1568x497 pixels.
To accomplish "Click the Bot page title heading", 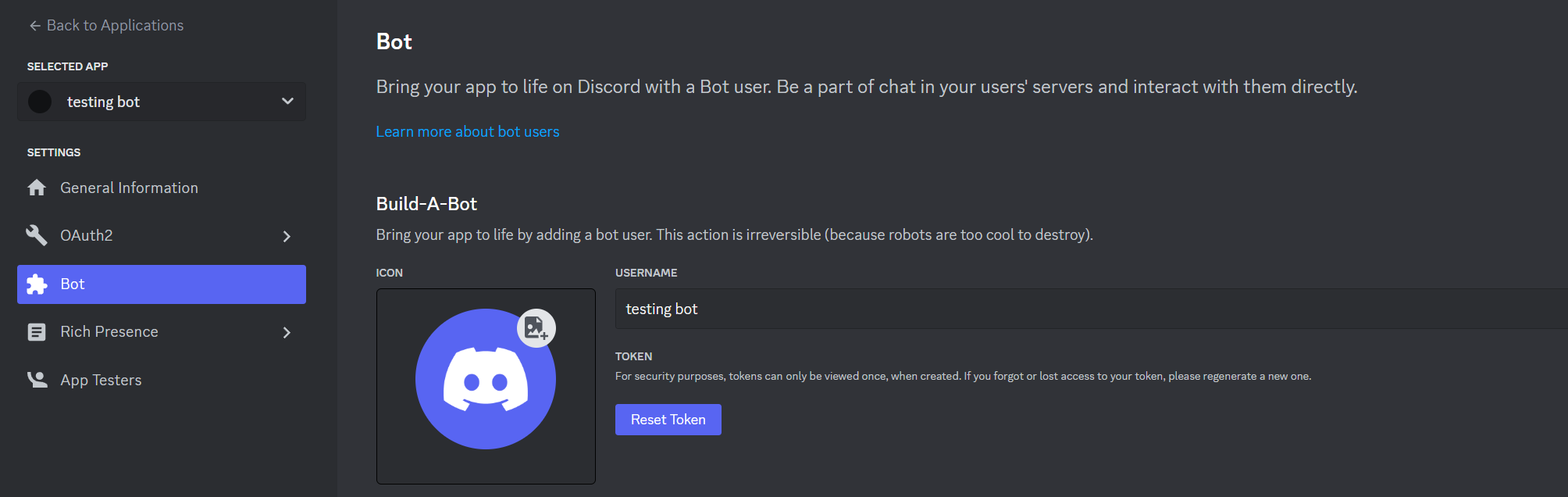I will coord(394,41).
